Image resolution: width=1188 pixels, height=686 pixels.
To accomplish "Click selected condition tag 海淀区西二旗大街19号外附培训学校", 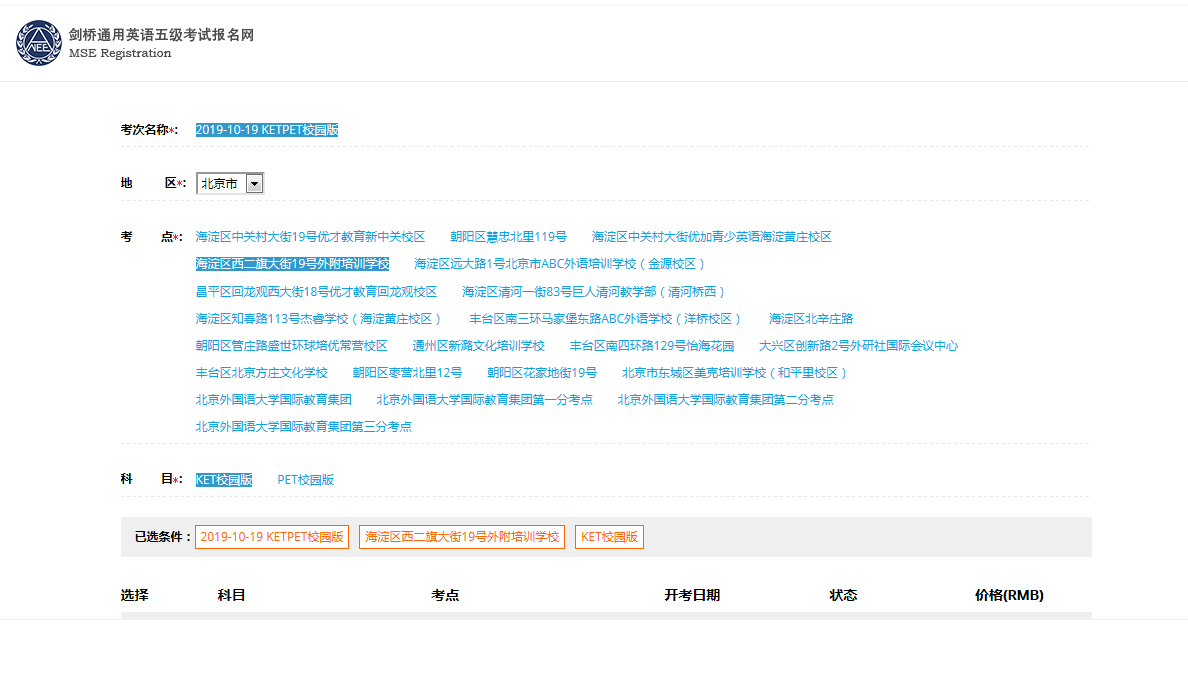I will pos(462,537).
